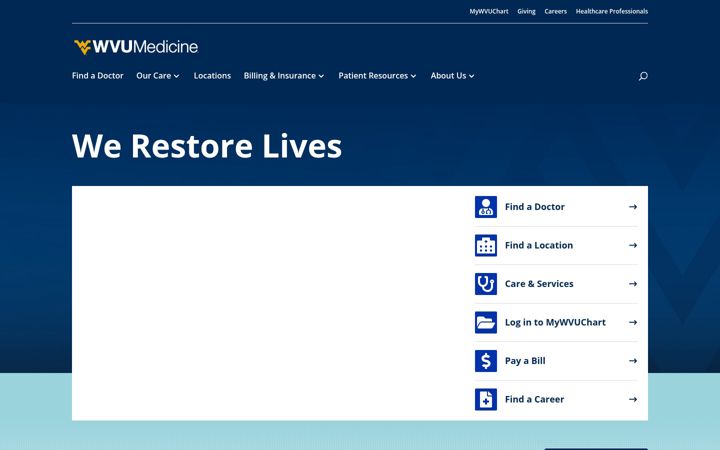
Task: Click the arrow beside Care & Services
Action: click(x=633, y=284)
